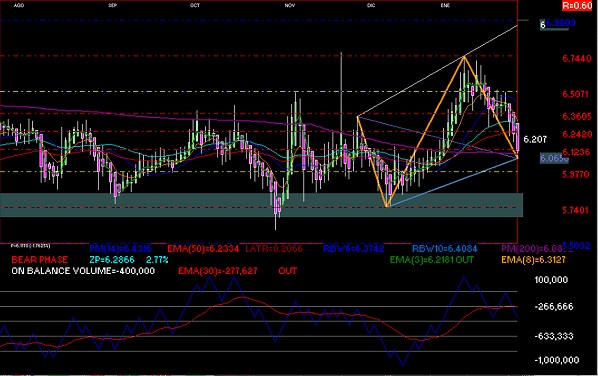The height and width of the screenshot is (376, 598).
Task: Click the 5.7401 price level label
Action: (575, 210)
